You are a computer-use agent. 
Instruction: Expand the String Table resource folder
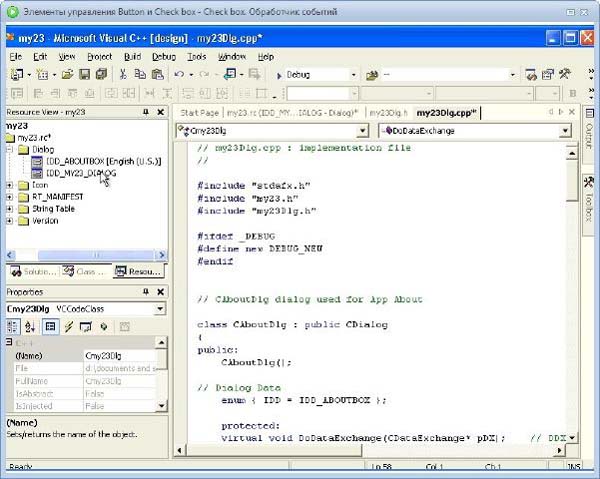click(10, 209)
